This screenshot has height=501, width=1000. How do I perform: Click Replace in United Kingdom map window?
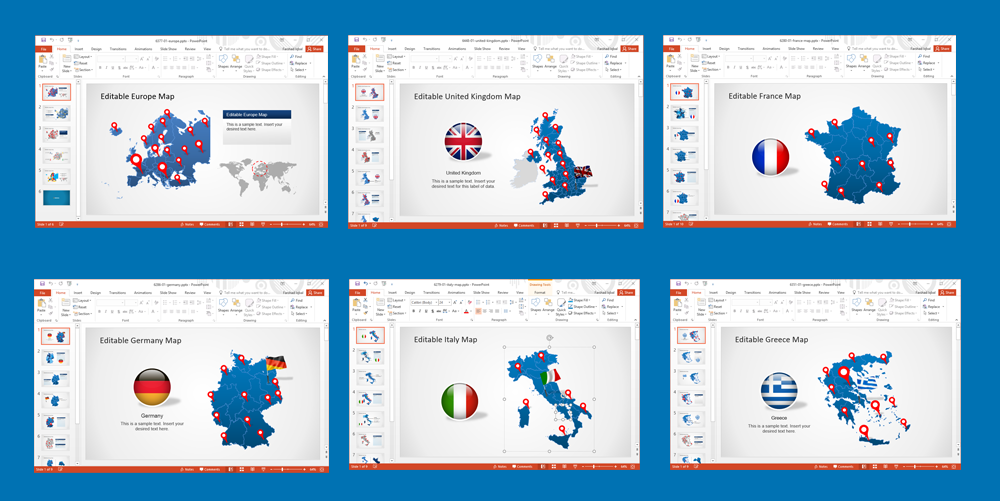pos(613,63)
